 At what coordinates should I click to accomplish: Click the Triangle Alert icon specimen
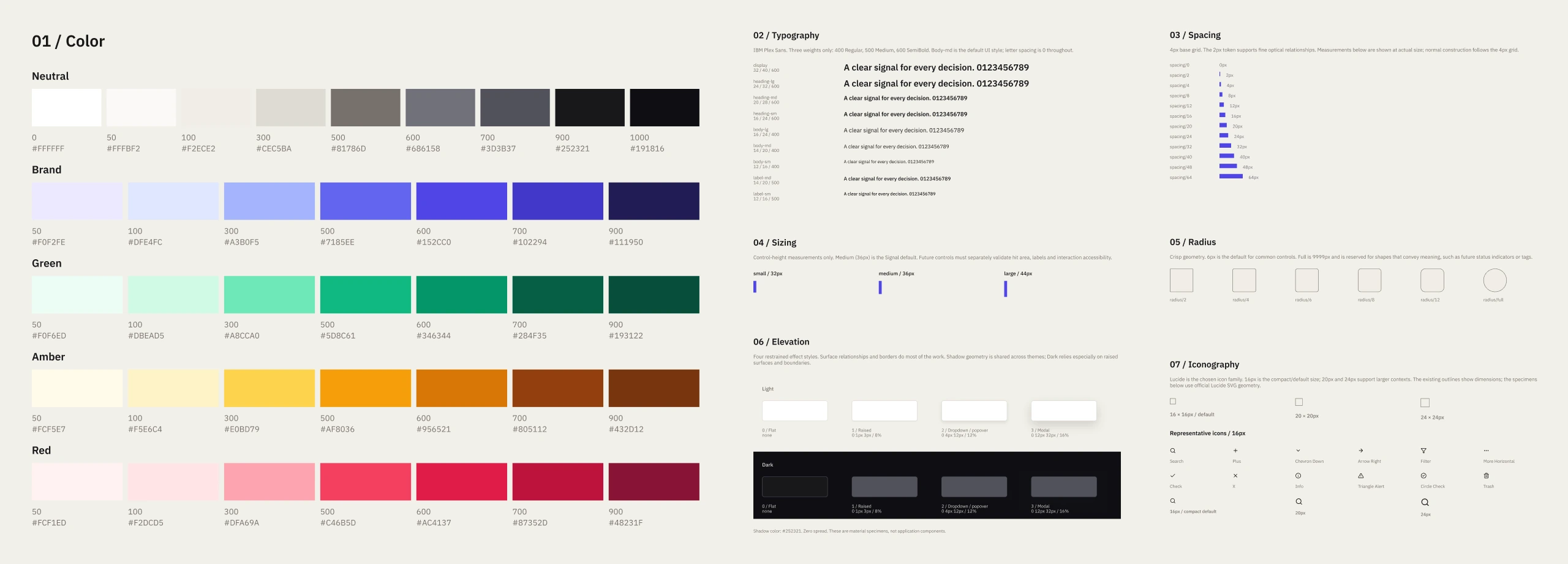tap(1361, 476)
